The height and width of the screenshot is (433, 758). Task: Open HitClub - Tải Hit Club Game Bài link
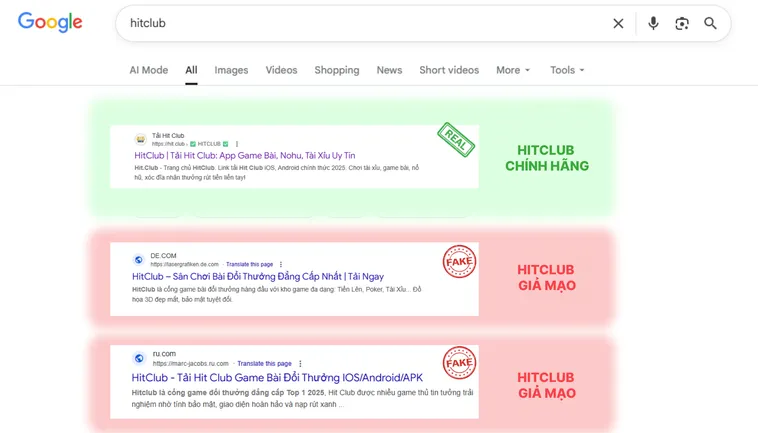pos(277,377)
